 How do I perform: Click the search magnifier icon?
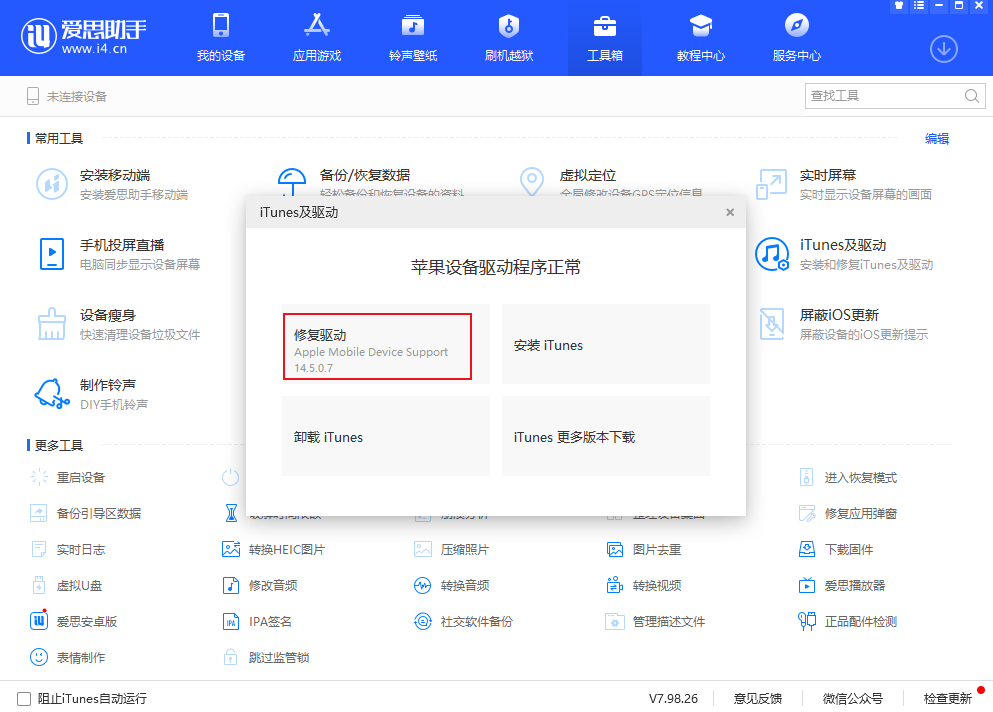972,96
